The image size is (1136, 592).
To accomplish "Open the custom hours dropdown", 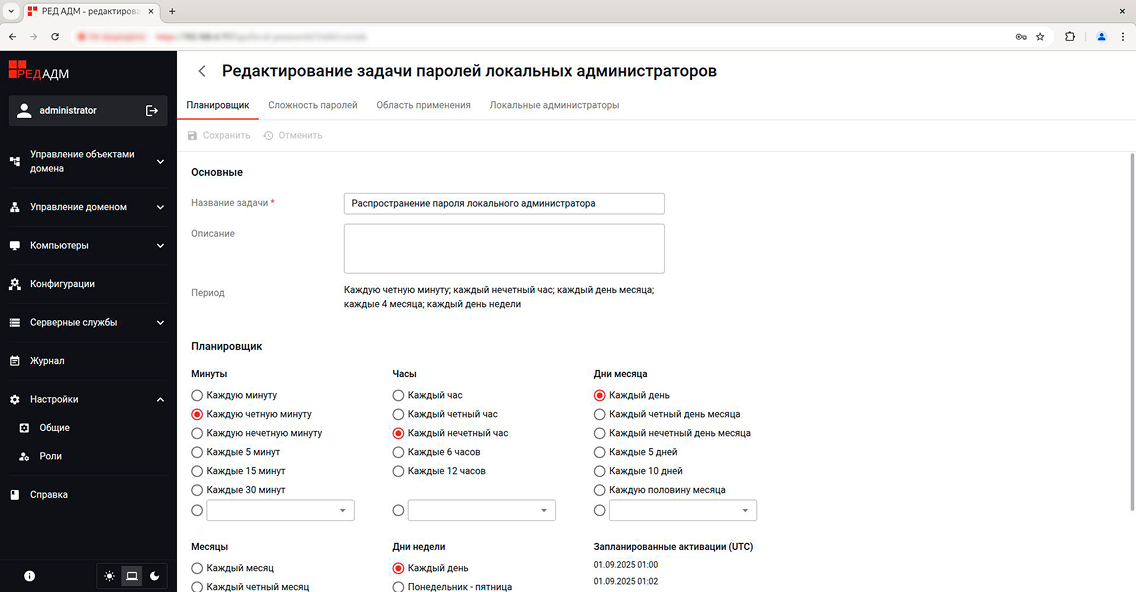I will pyautogui.click(x=482, y=510).
